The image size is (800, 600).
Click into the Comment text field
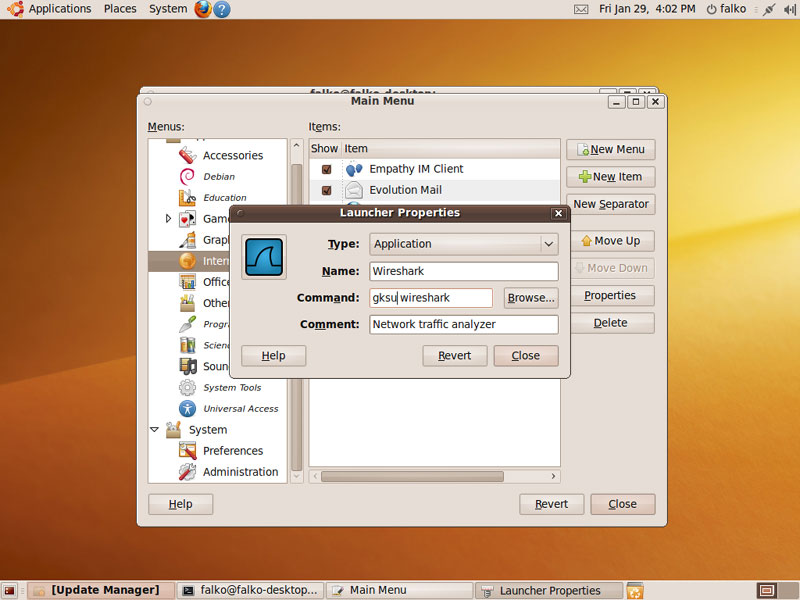click(463, 325)
